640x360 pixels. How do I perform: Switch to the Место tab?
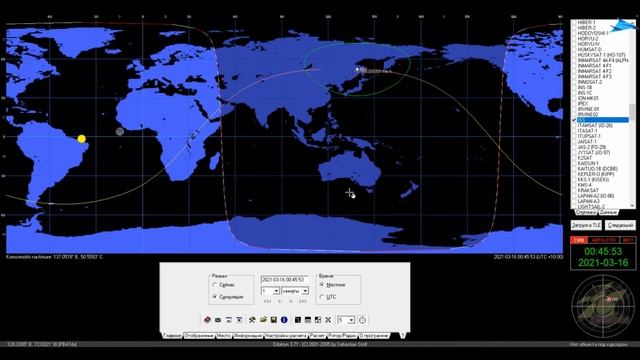tap(224, 336)
